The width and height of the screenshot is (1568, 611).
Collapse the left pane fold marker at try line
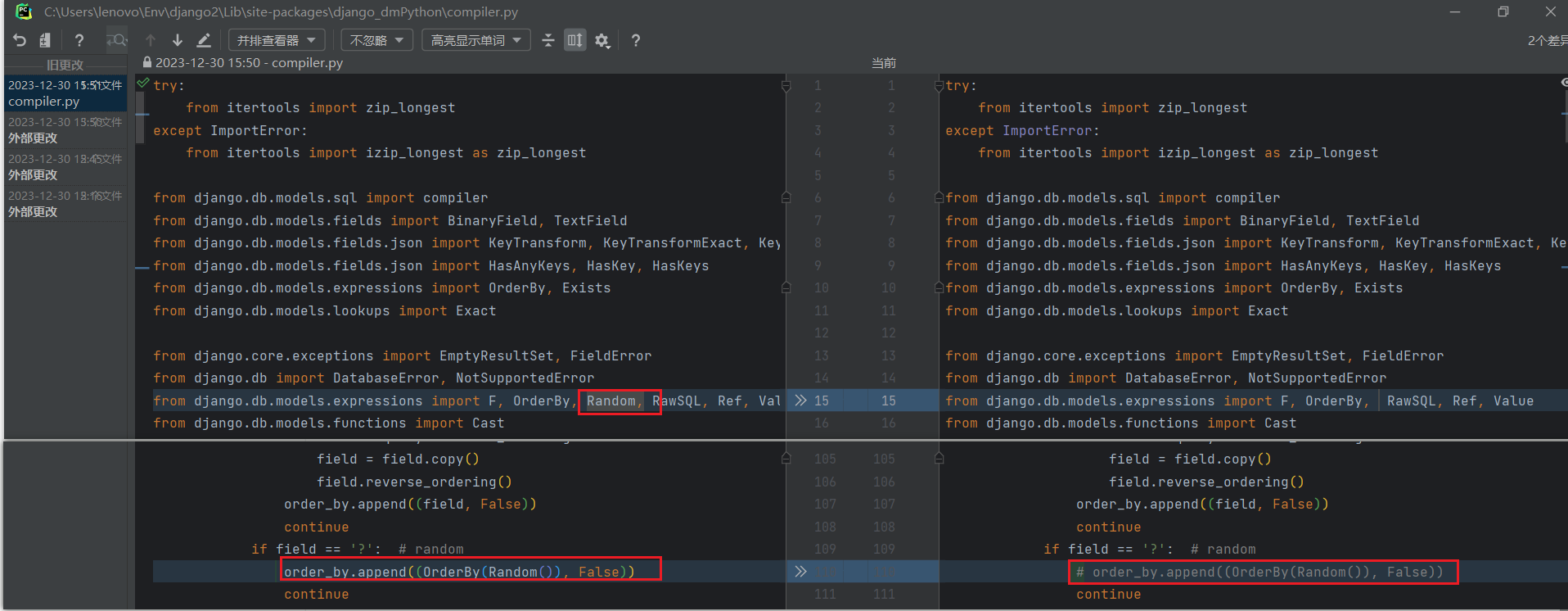point(786,85)
